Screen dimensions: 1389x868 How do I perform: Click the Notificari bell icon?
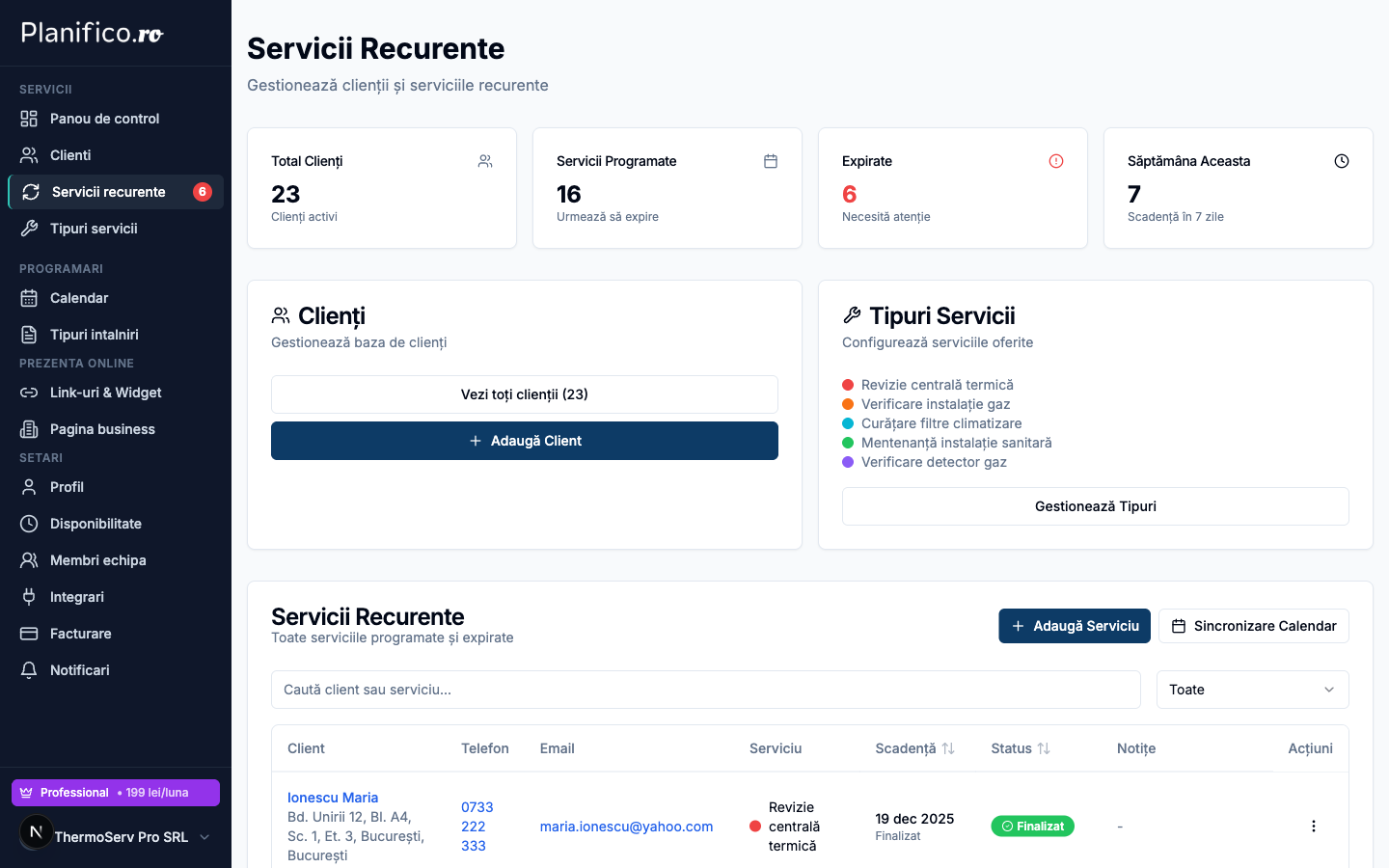click(31, 669)
